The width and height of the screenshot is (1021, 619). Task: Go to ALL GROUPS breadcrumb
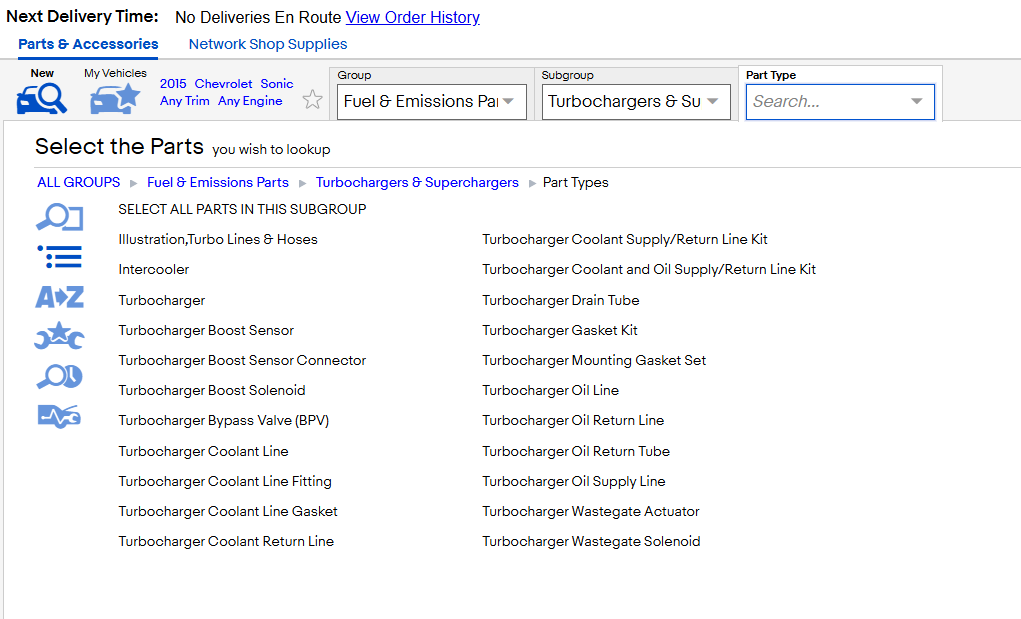[79, 182]
